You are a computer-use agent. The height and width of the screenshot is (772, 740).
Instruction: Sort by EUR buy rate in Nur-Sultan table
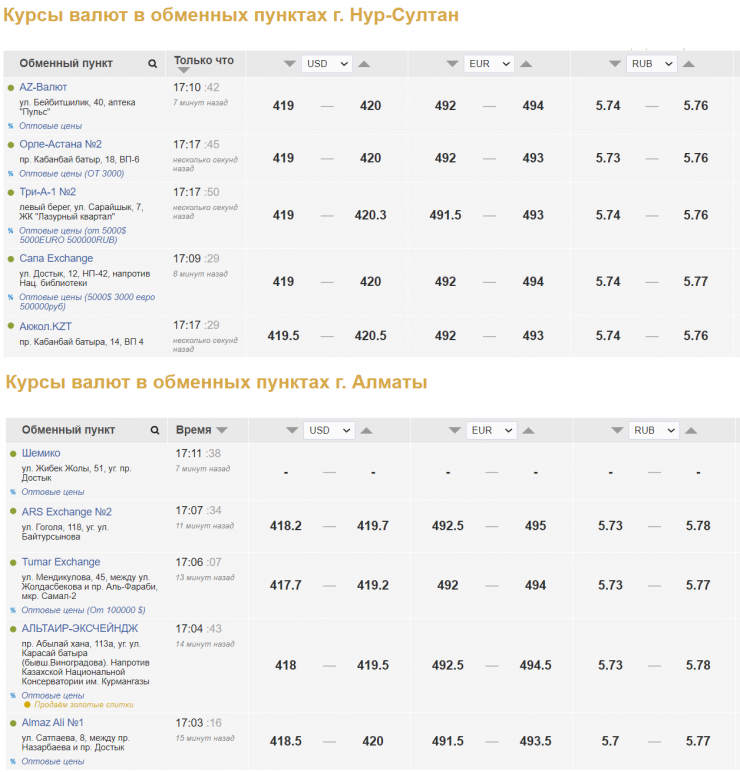click(x=452, y=64)
